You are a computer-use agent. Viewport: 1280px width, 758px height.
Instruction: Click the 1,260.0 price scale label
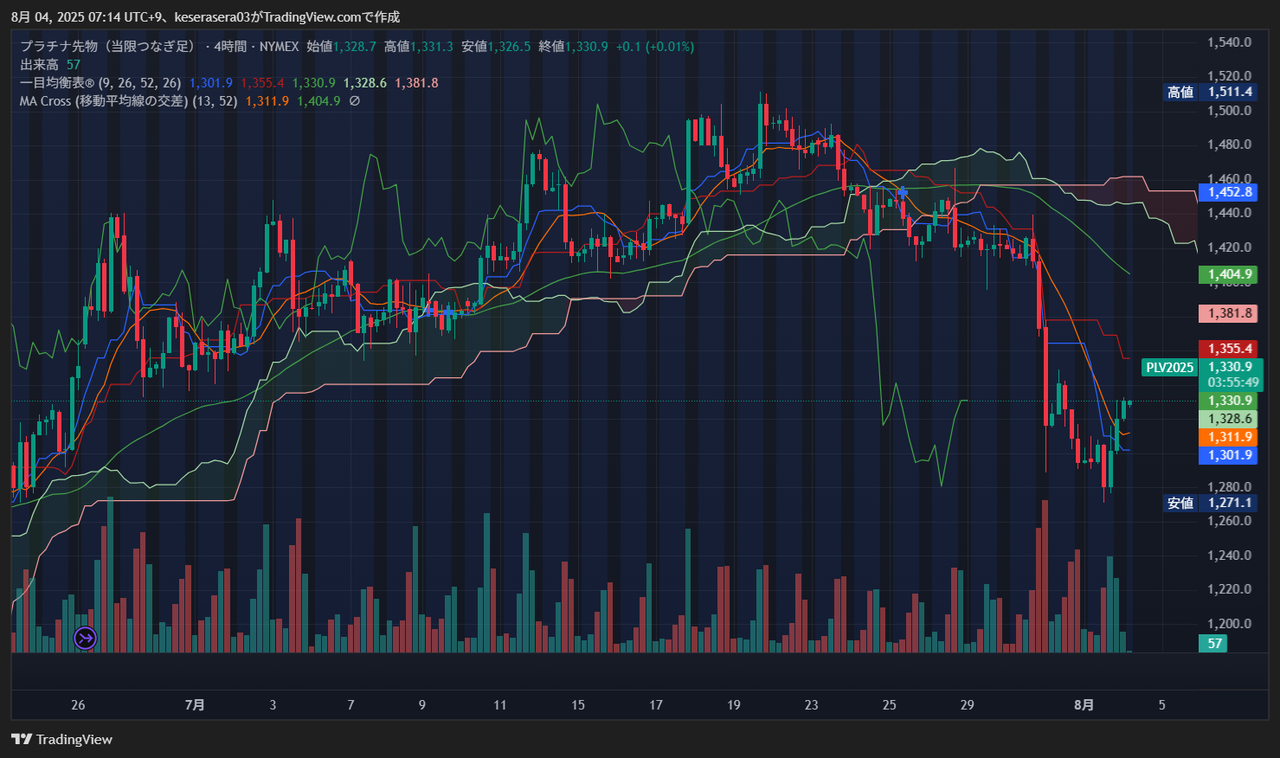1229,521
